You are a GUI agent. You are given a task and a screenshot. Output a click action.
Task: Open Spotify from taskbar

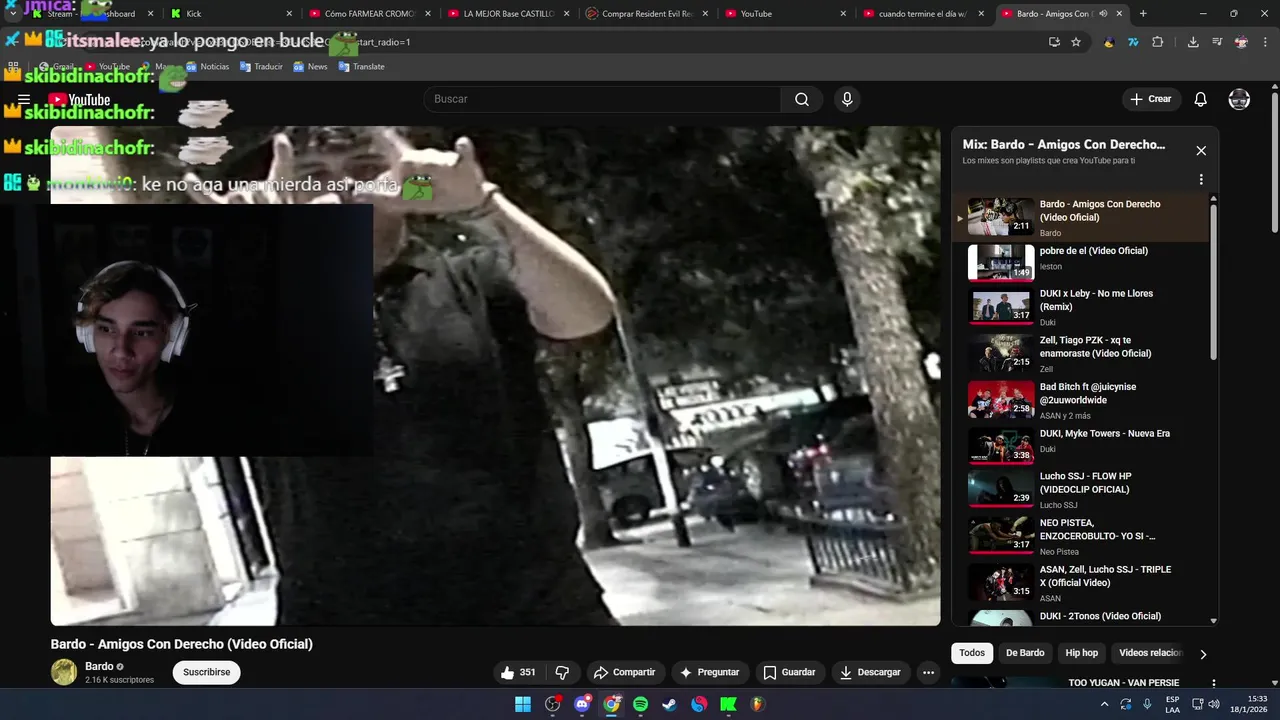(640, 704)
